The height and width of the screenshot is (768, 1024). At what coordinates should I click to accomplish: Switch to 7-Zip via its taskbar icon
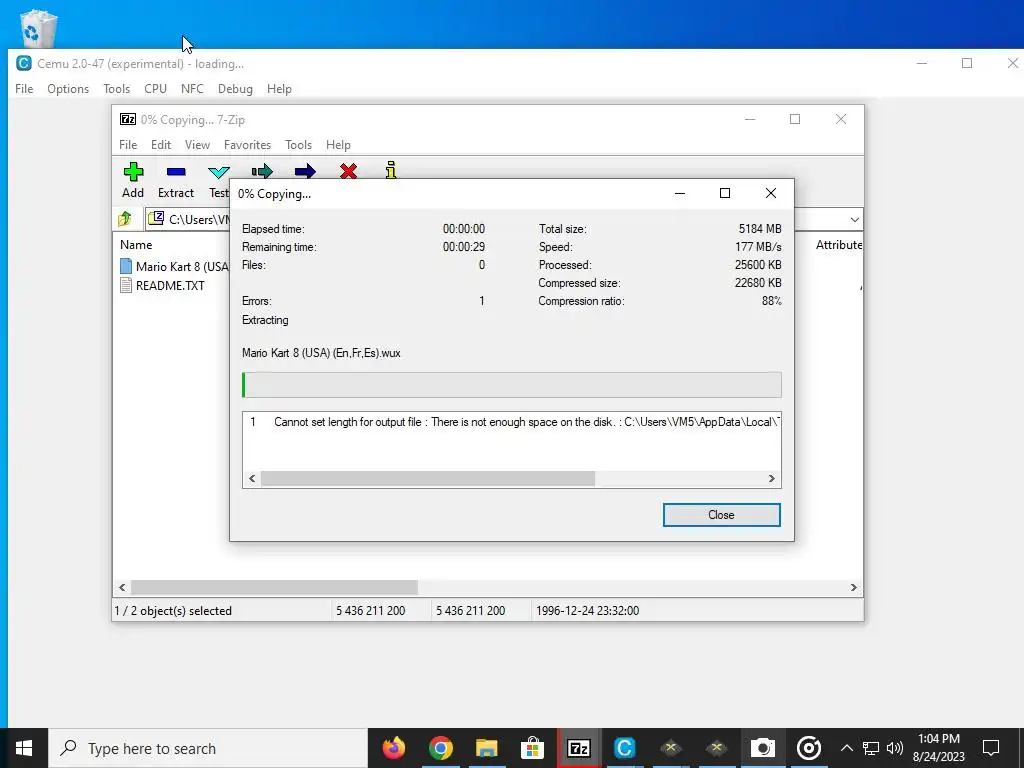(579, 748)
